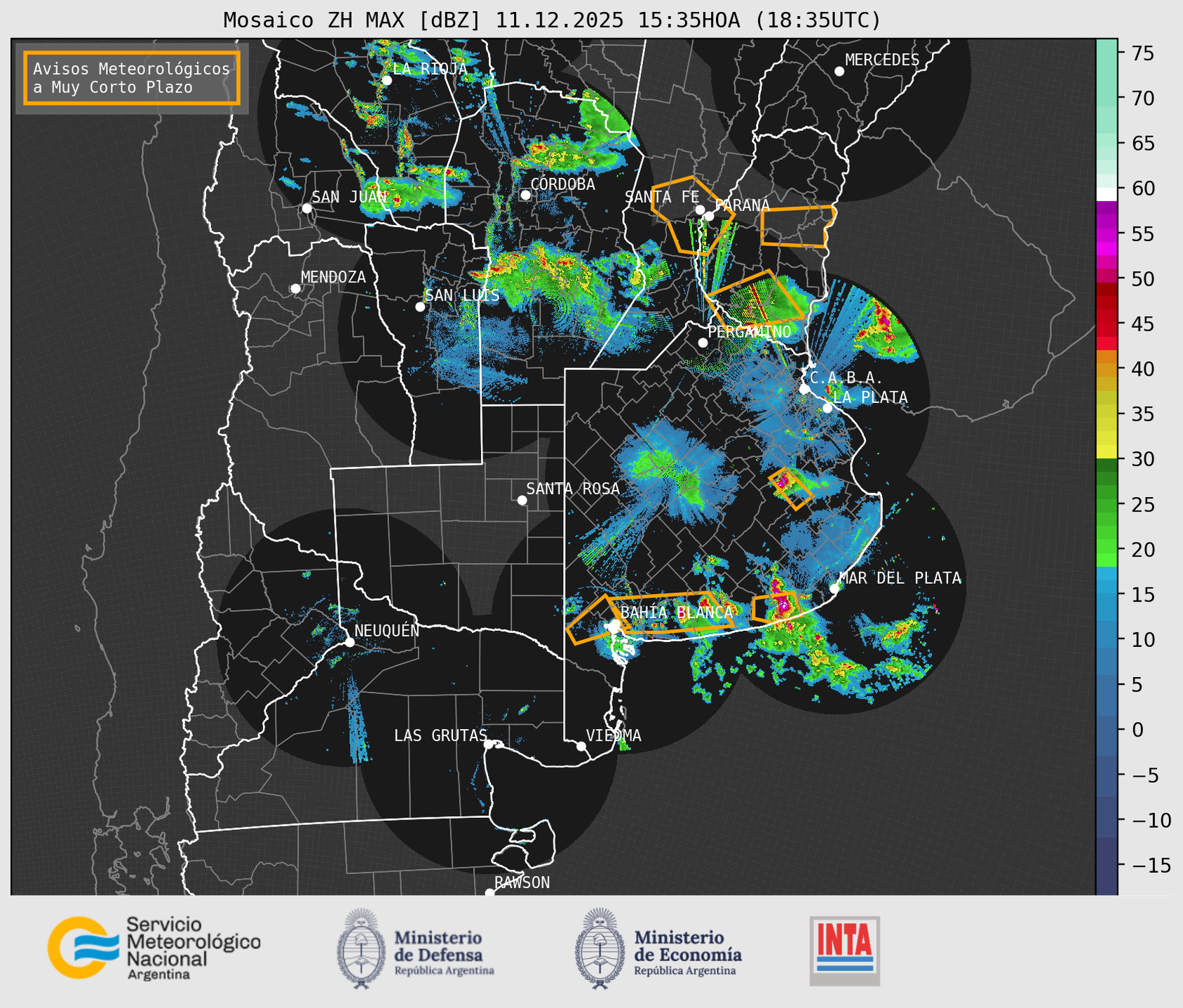Viewport: 1183px width, 1008px height.
Task: Click the MENDOZA map label
Action: point(333,278)
